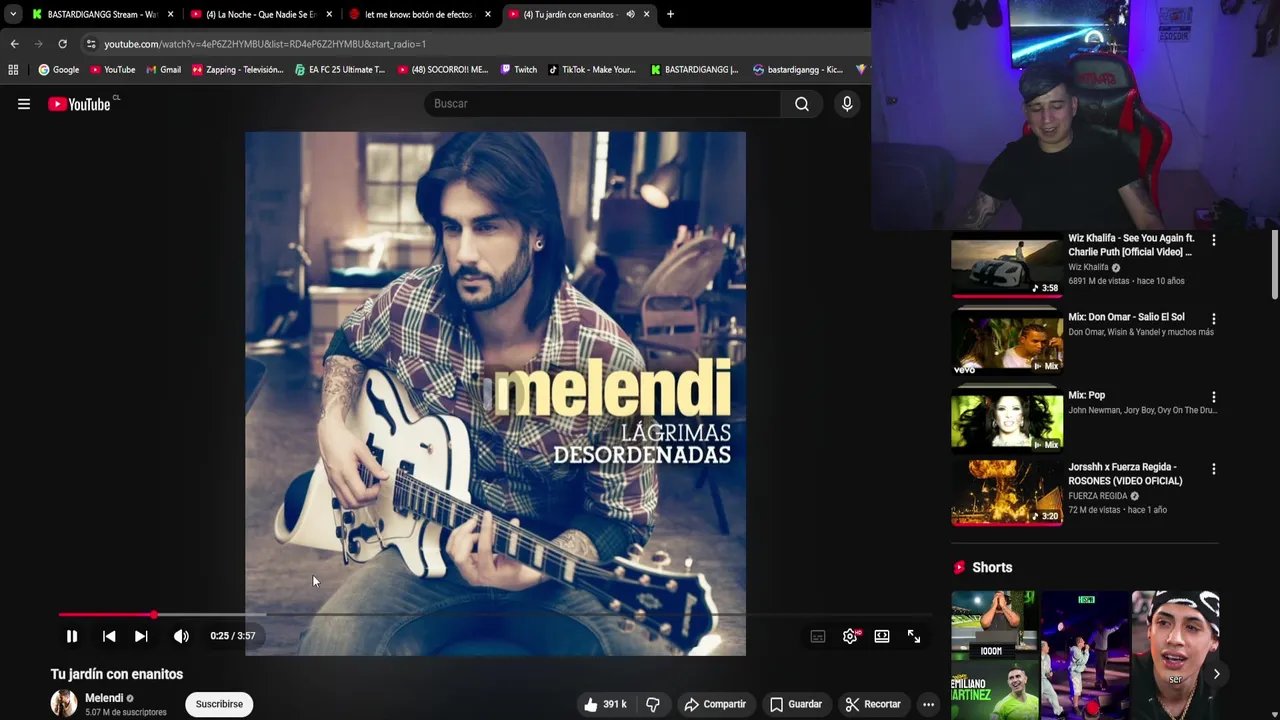Open ROSONES video title link
Viewport: 1280px width, 720px height.
click(x=1125, y=474)
